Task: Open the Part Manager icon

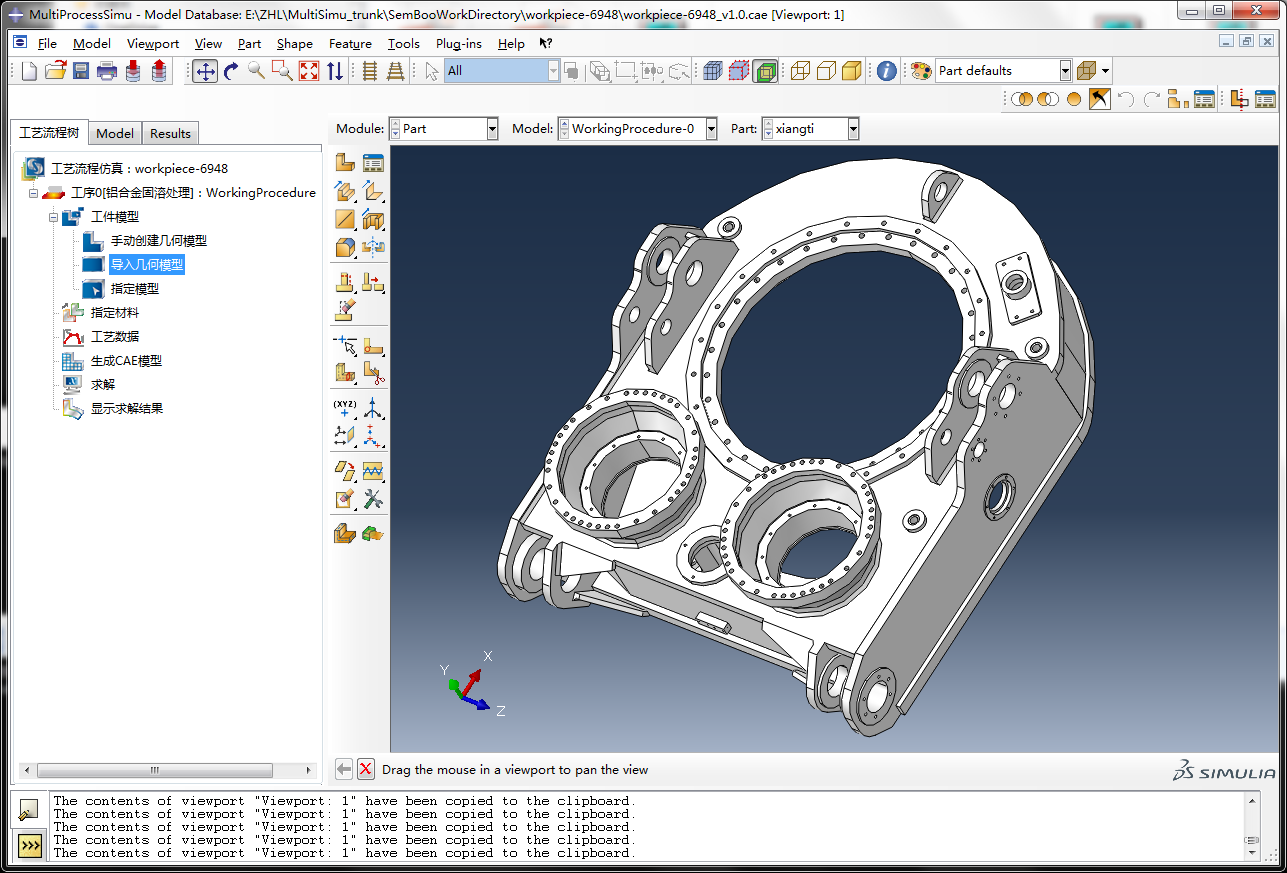Action: (373, 163)
